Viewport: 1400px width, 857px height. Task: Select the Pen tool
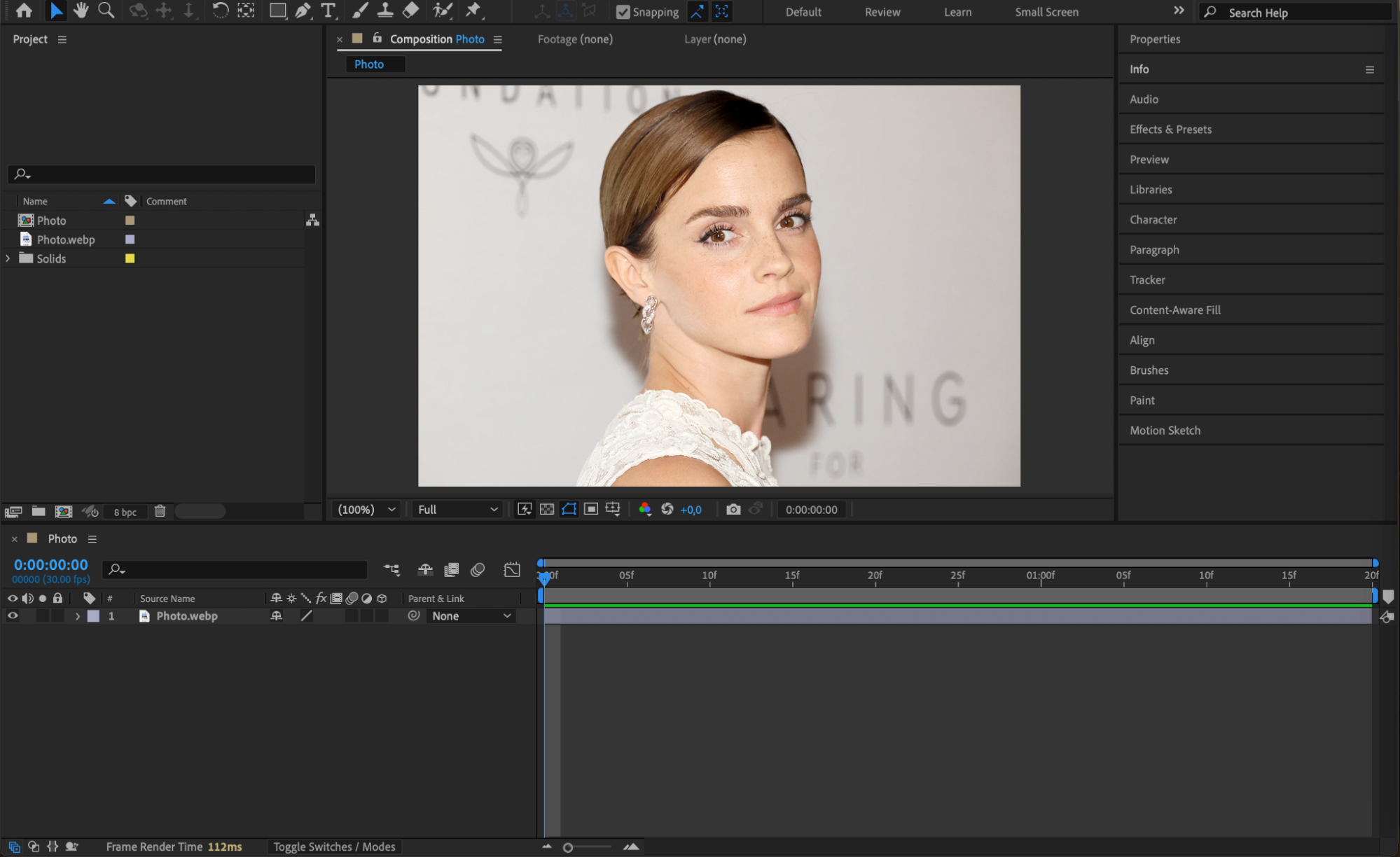click(x=303, y=11)
